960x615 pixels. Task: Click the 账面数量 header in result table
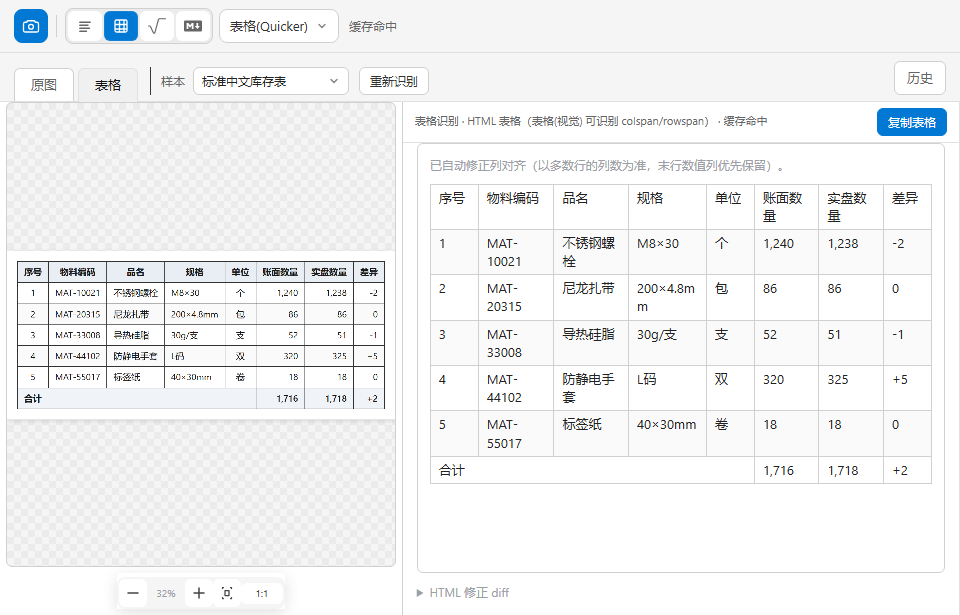coord(786,207)
